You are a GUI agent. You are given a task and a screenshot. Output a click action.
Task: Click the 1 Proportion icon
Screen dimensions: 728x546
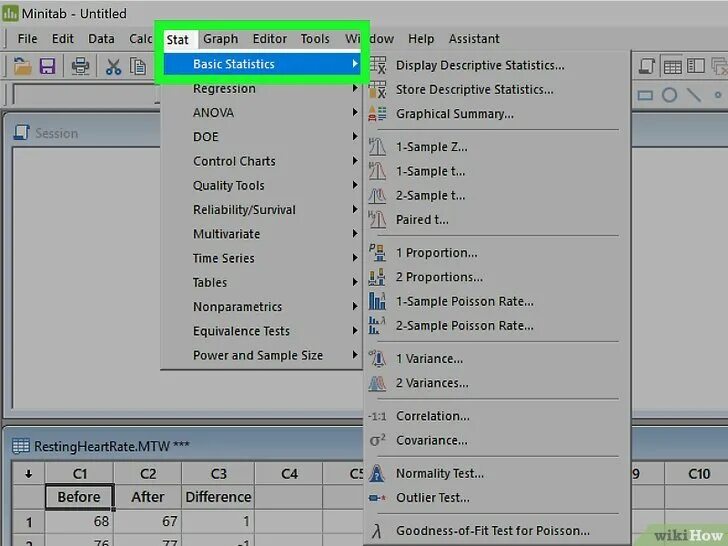[377, 253]
